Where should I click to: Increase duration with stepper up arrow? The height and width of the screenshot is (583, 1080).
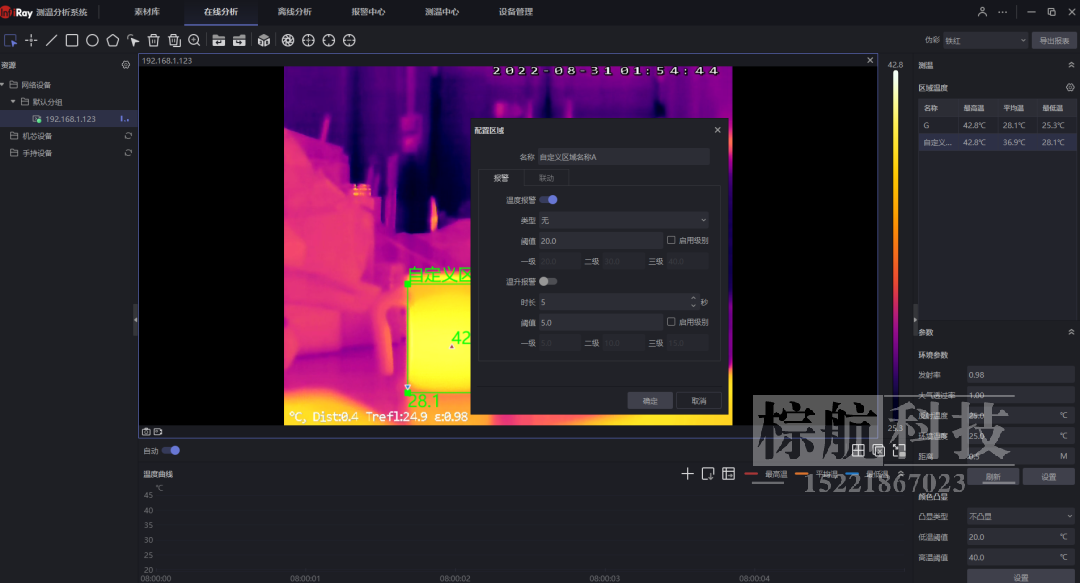coord(693,298)
